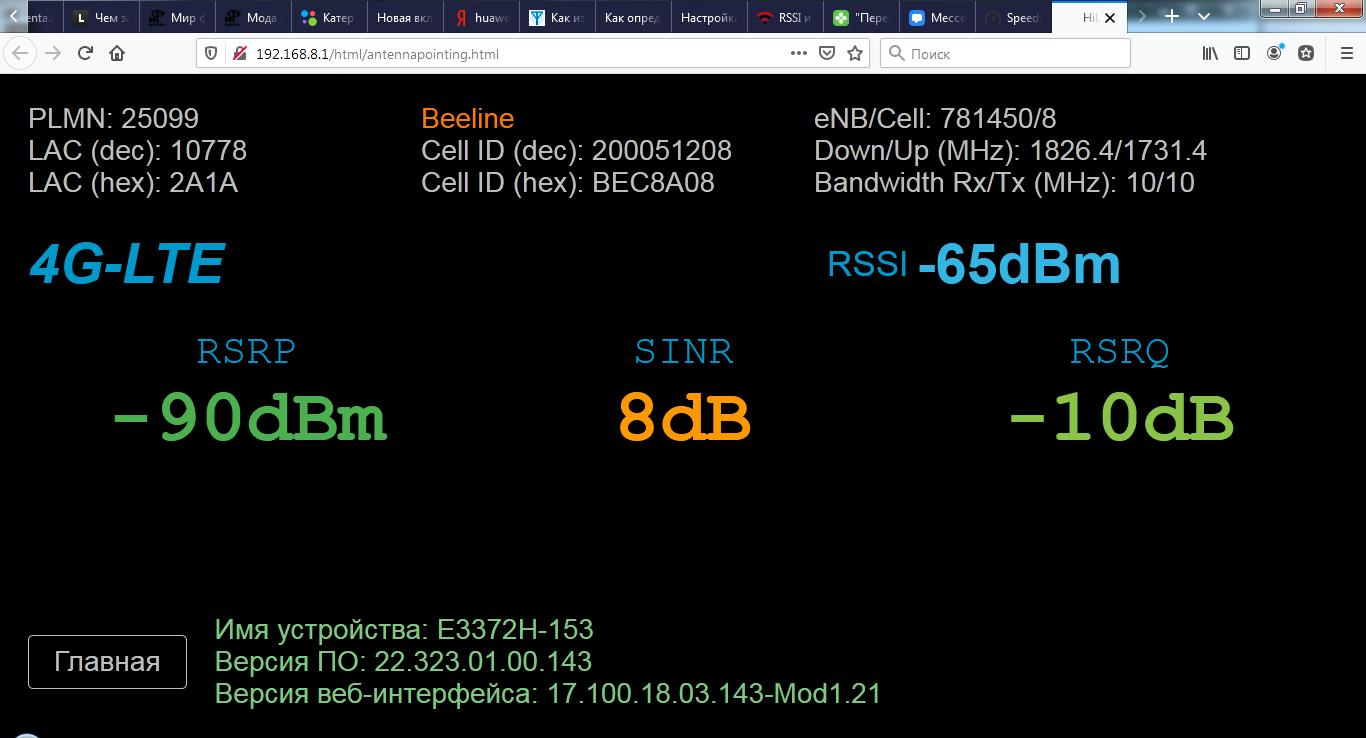The height and width of the screenshot is (738, 1366).
Task: Click the insecure connection lock icon
Action: (x=240, y=54)
